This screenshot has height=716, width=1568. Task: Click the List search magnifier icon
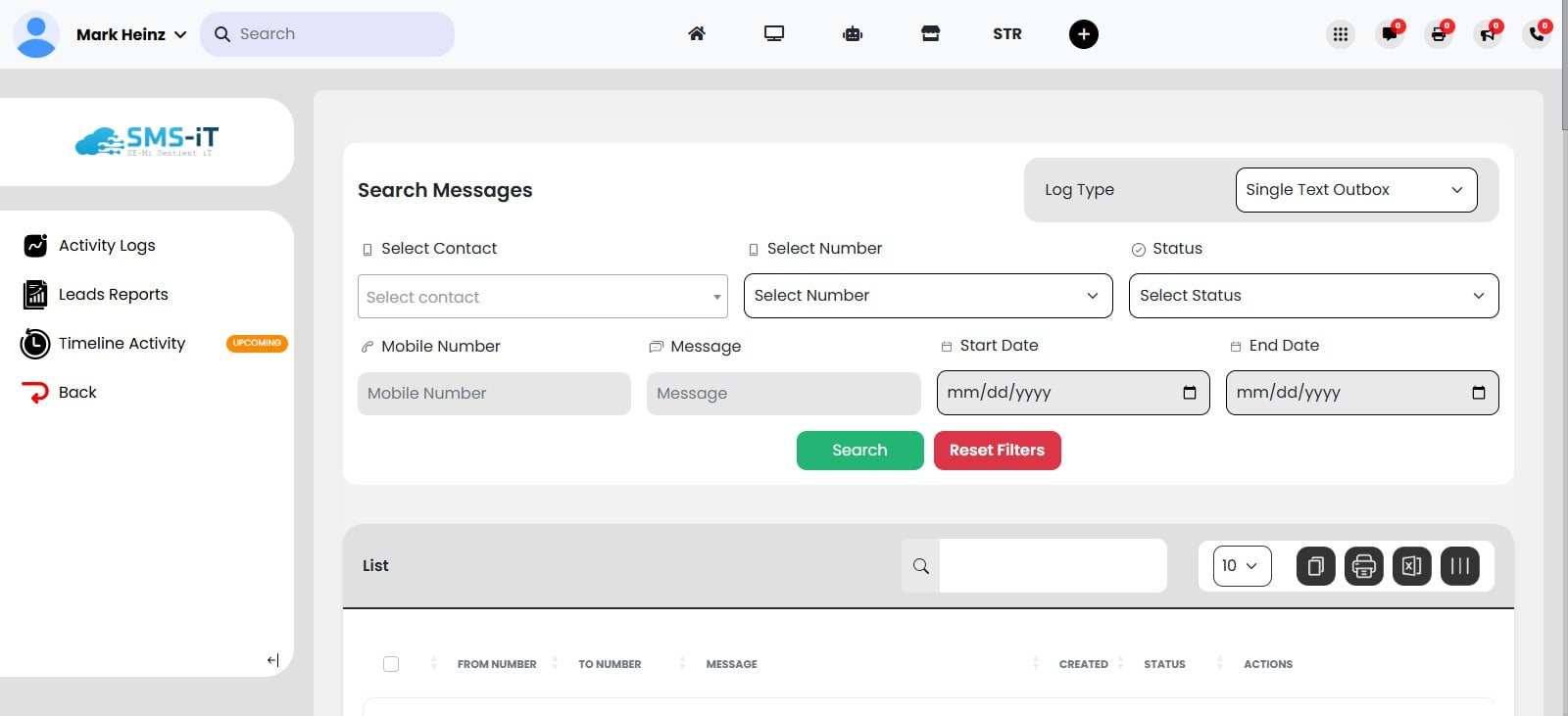pyautogui.click(x=921, y=565)
